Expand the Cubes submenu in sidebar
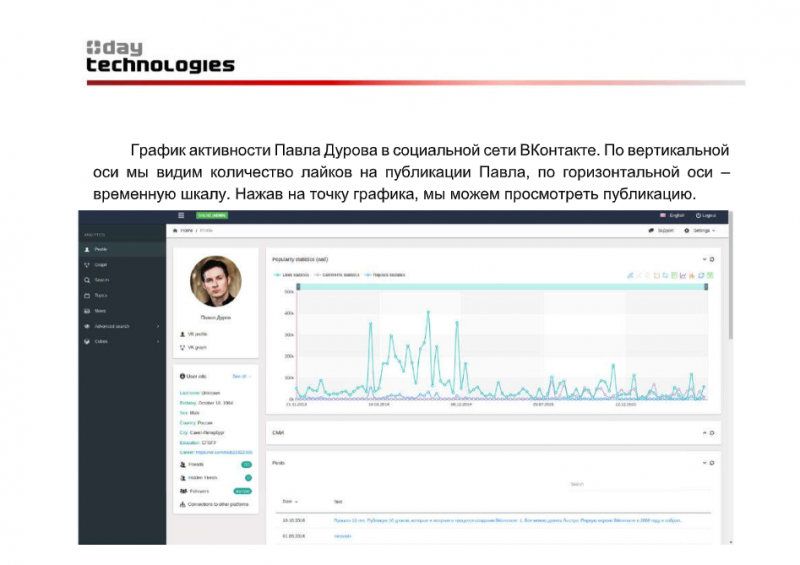Viewport: 800px width, 565px height. [101, 342]
